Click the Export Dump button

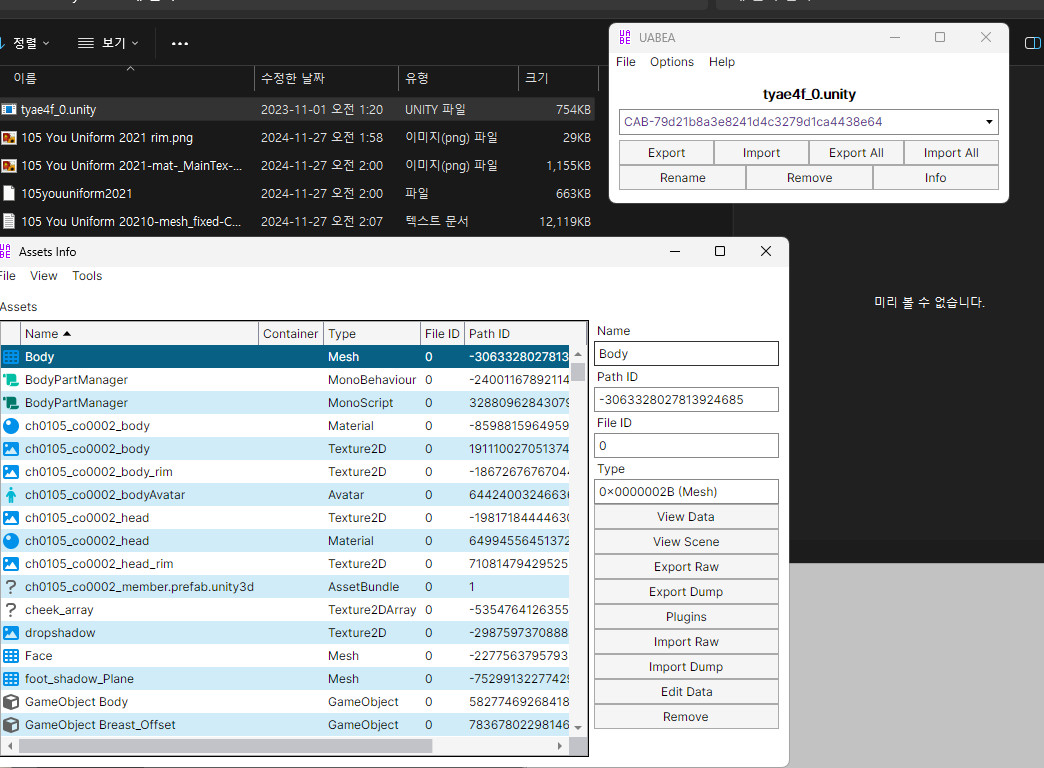pyautogui.click(x=686, y=592)
